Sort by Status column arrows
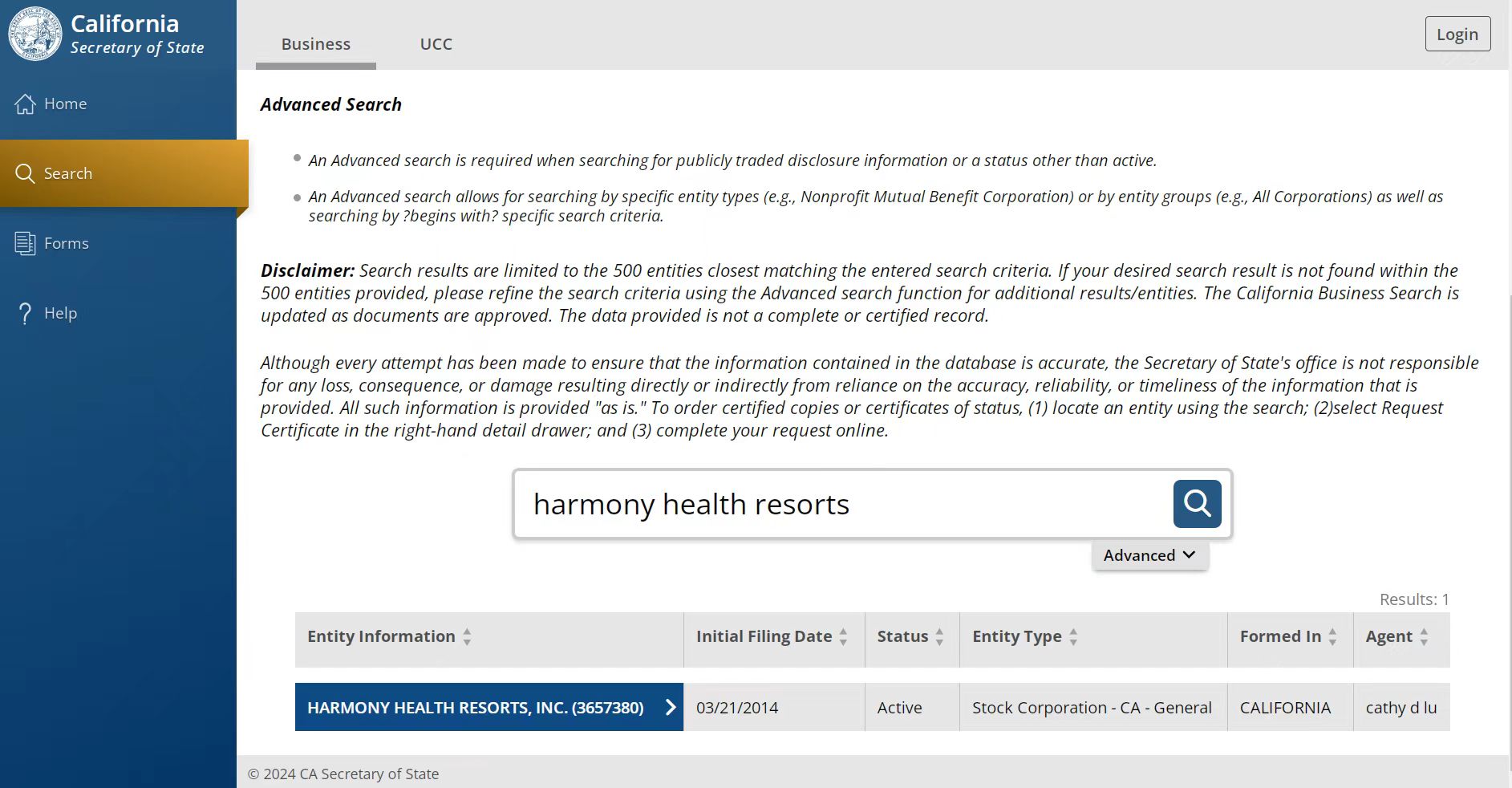The height and width of the screenshot is (788, 1512). [x=939, y=637]
